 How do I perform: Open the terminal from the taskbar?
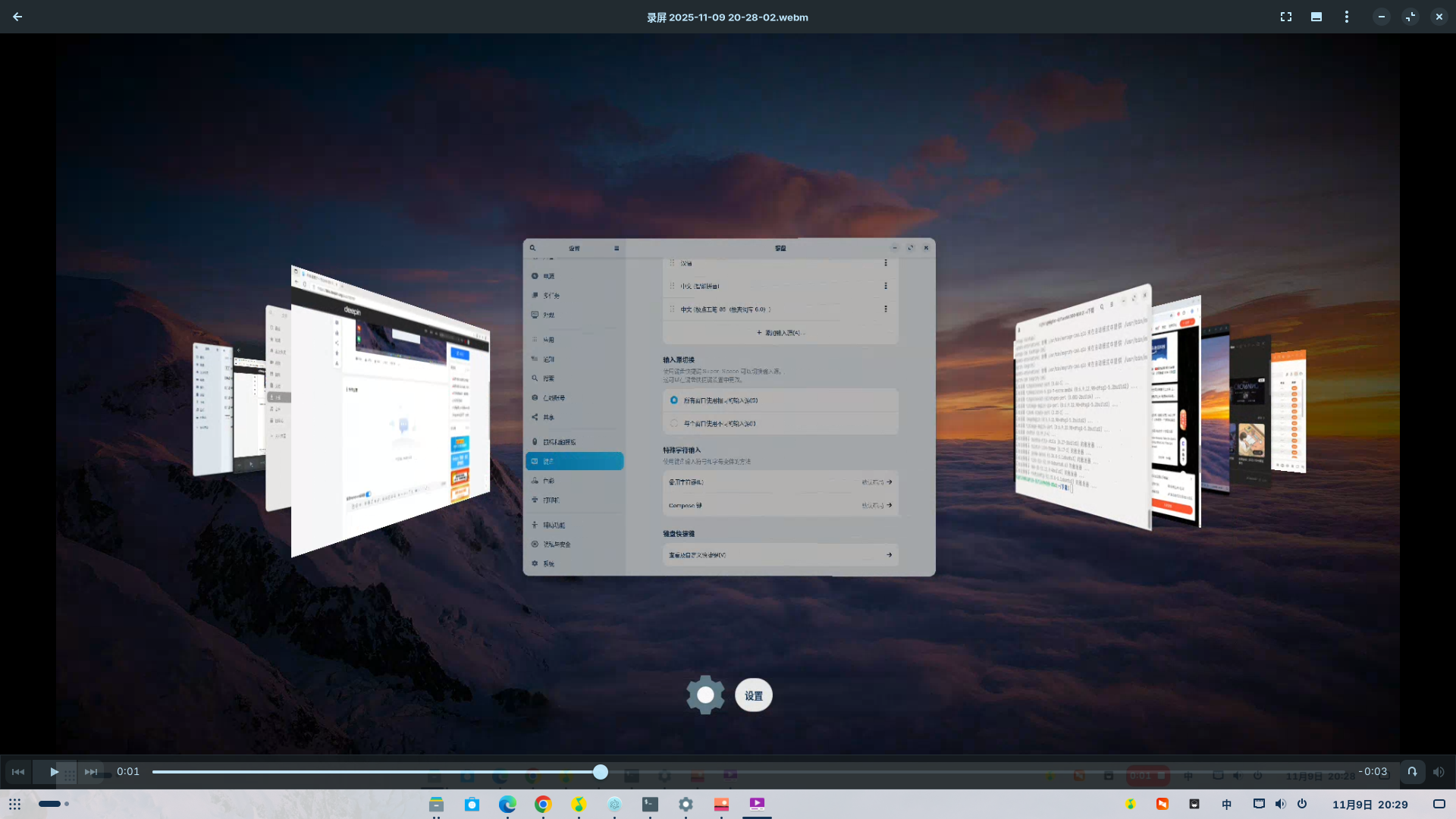[650, 805]
